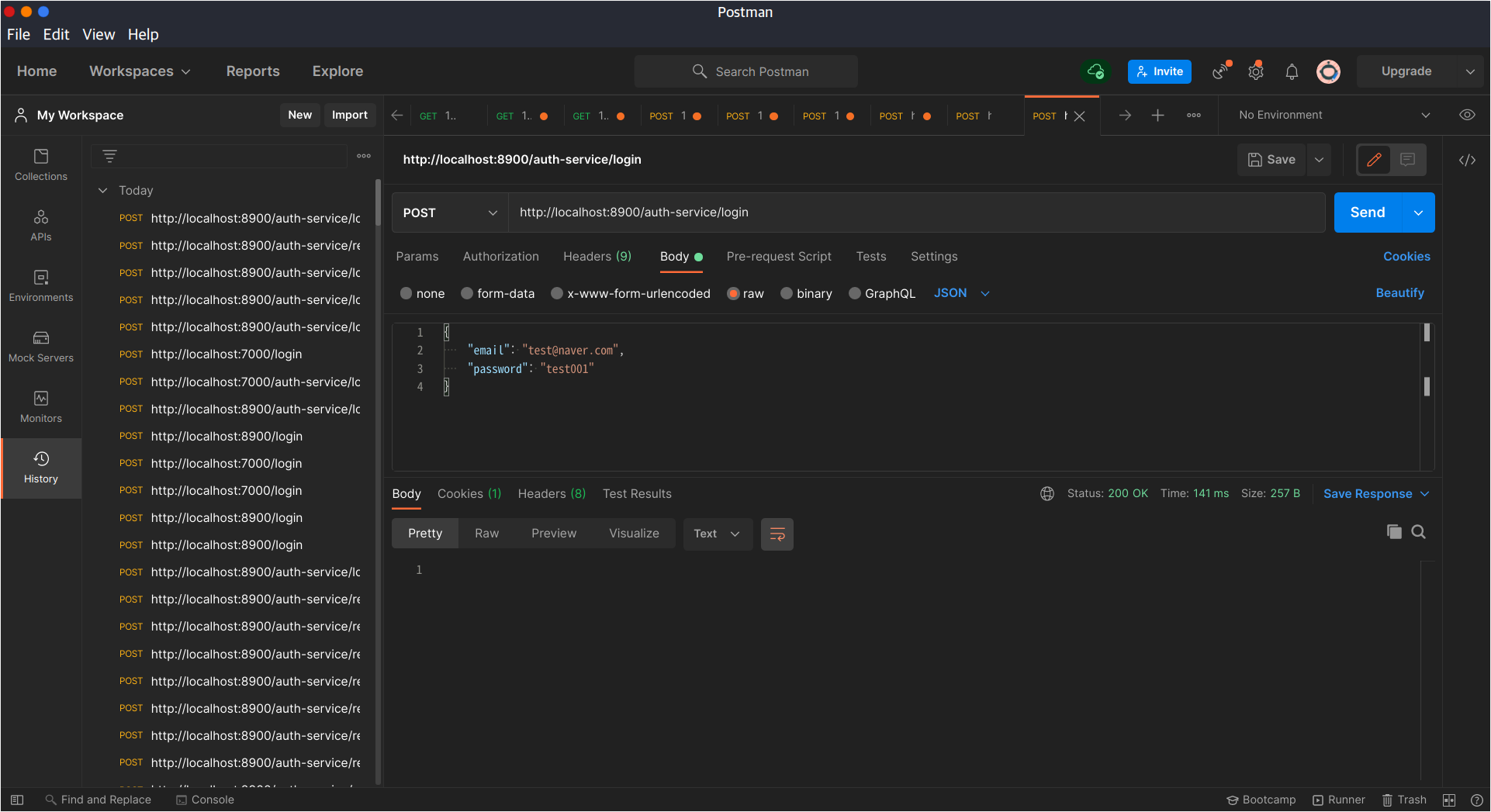The image size is (1491, 812).
Task: Switch to response Headers tab
Action: (x=552, y=494)
